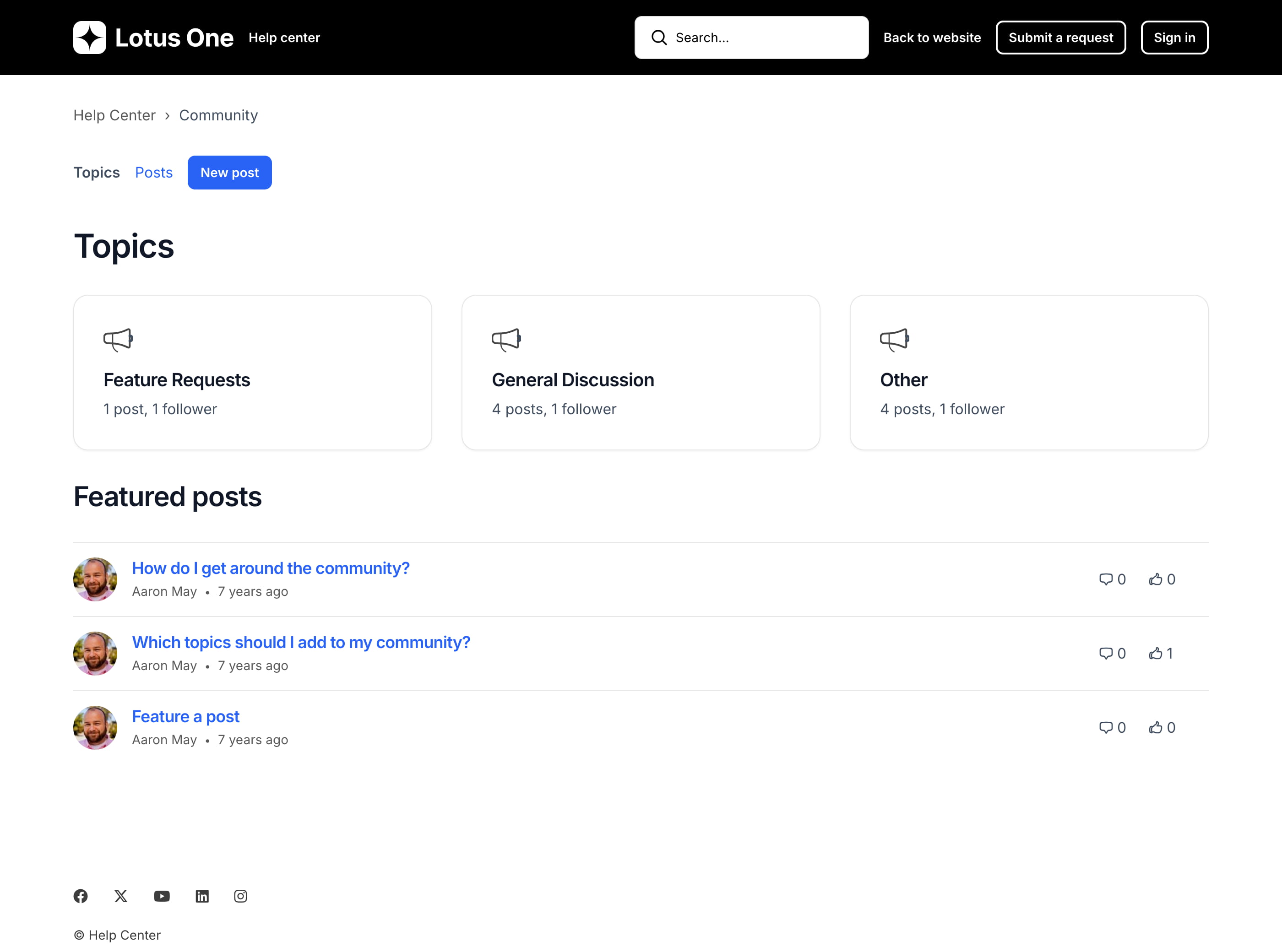
Task: Open the YouTube footer icon
Action: click(x=162, y=896)
